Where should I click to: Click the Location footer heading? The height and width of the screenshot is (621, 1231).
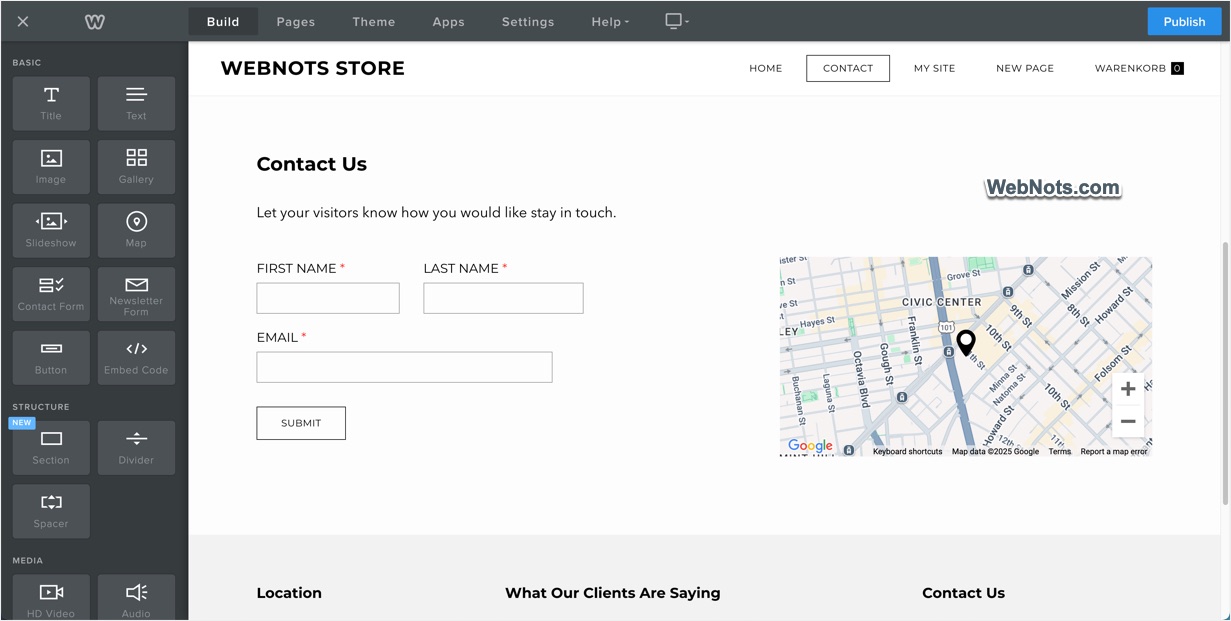coord(289,593)
